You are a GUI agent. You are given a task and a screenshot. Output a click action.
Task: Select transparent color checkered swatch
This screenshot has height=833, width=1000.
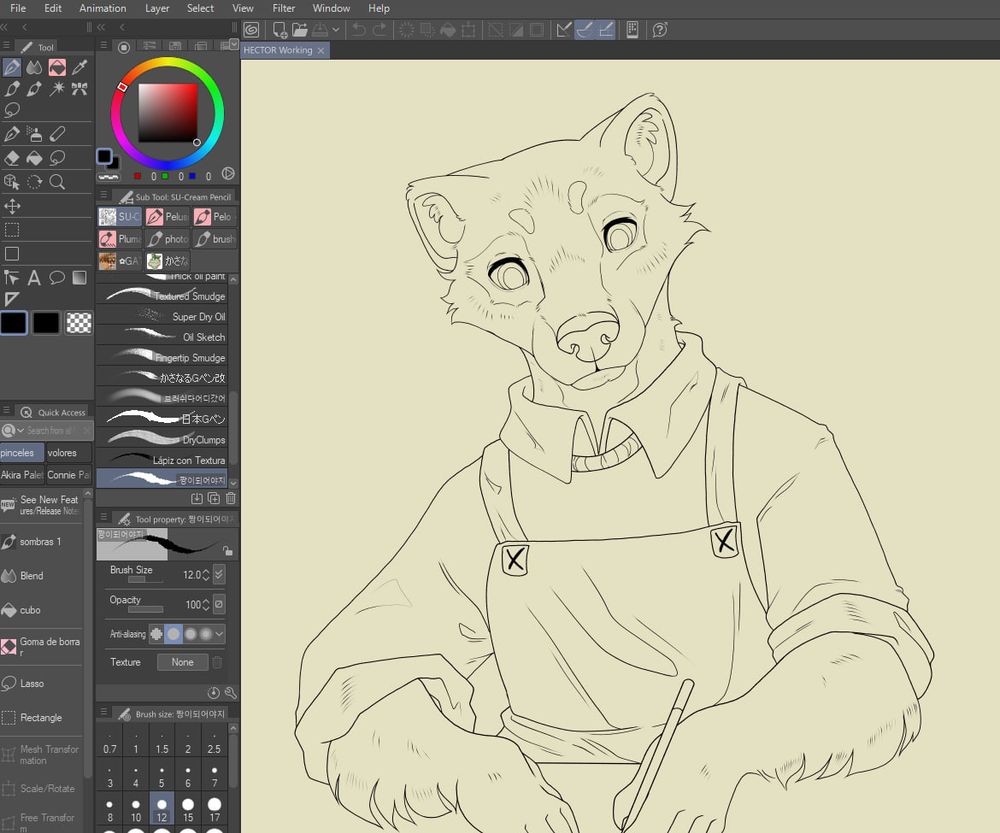click(x=79, y=323)
